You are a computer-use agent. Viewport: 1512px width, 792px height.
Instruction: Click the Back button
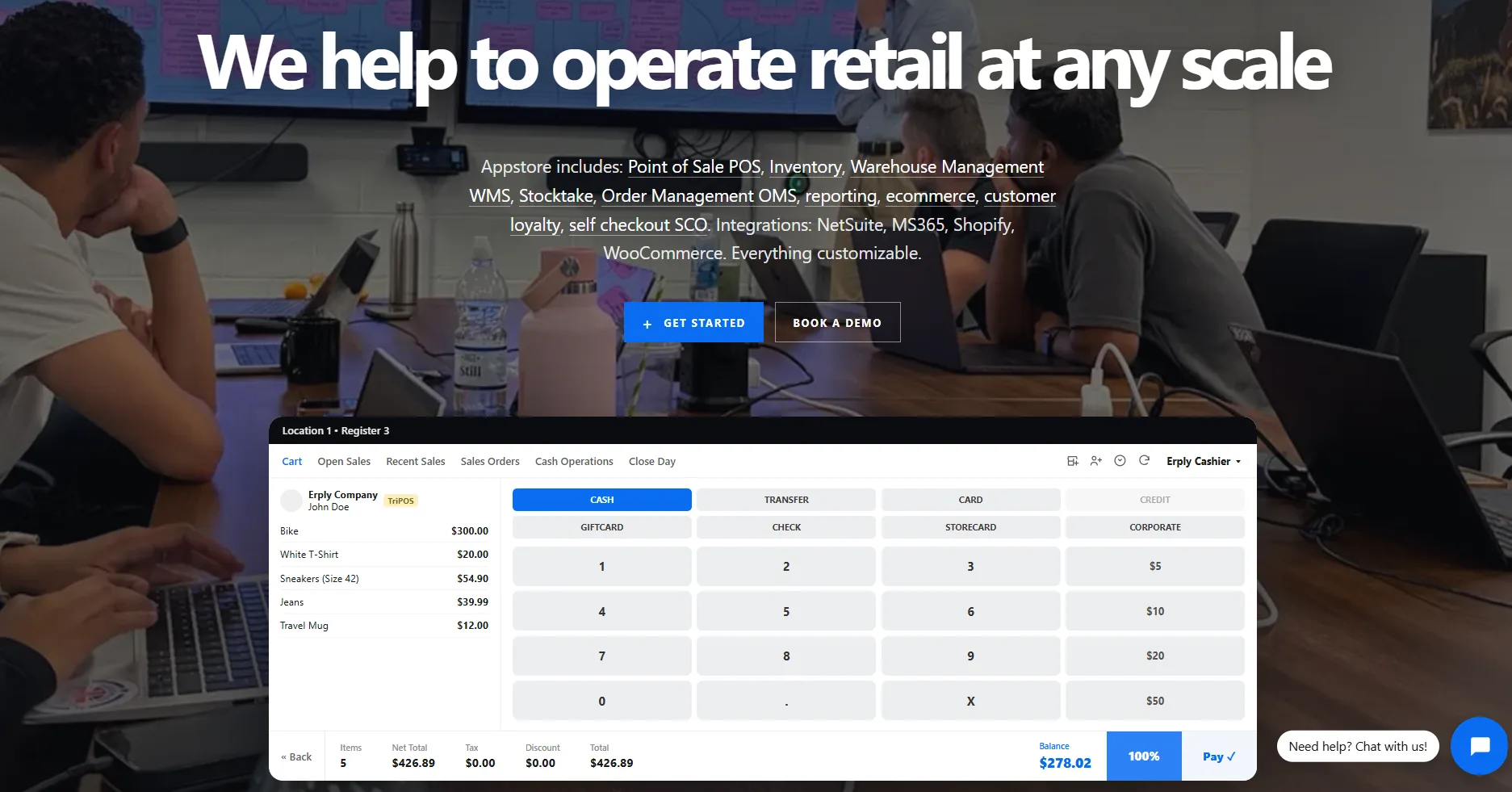296,756
